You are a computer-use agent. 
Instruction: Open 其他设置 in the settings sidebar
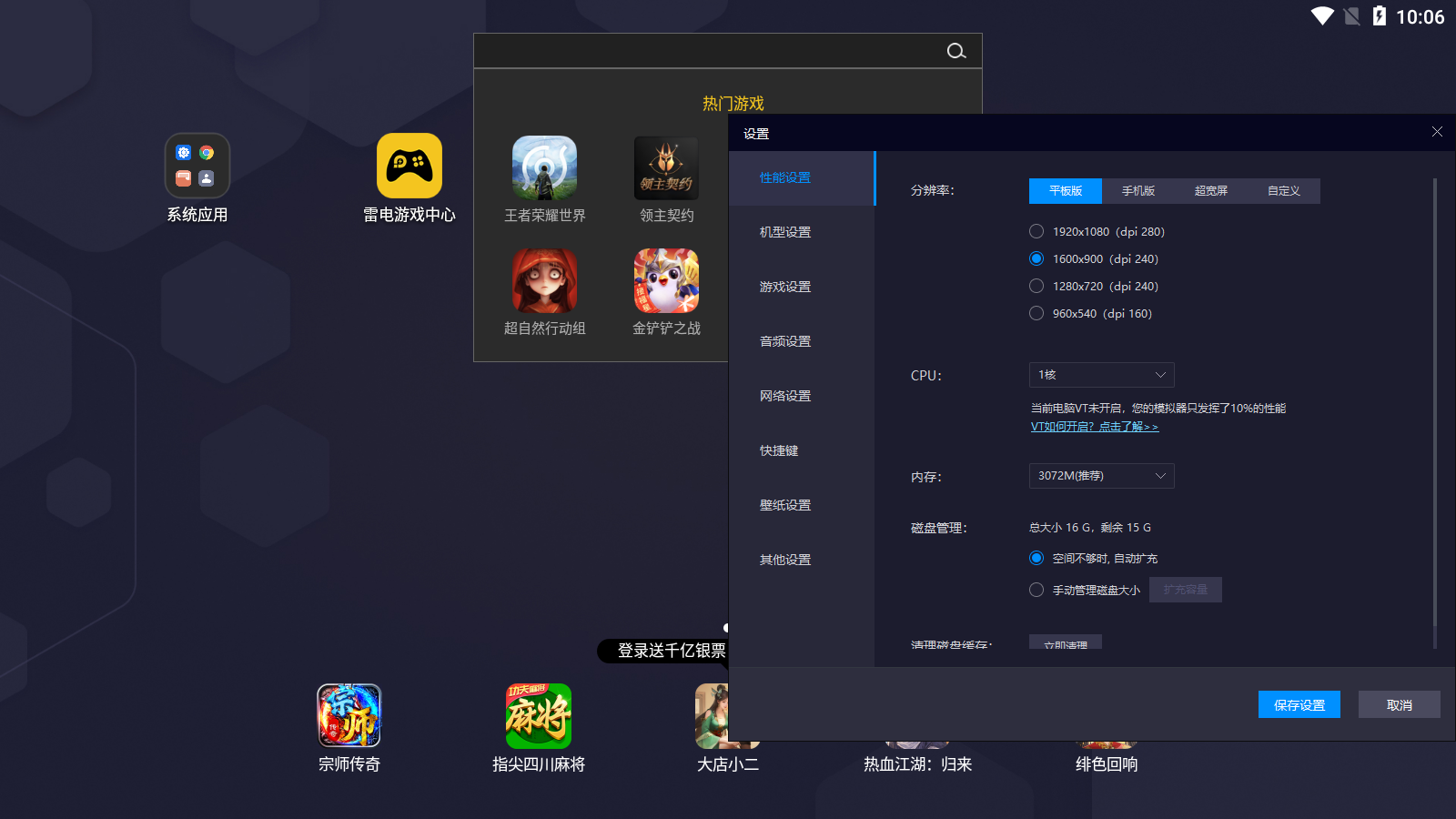(802, 561)
